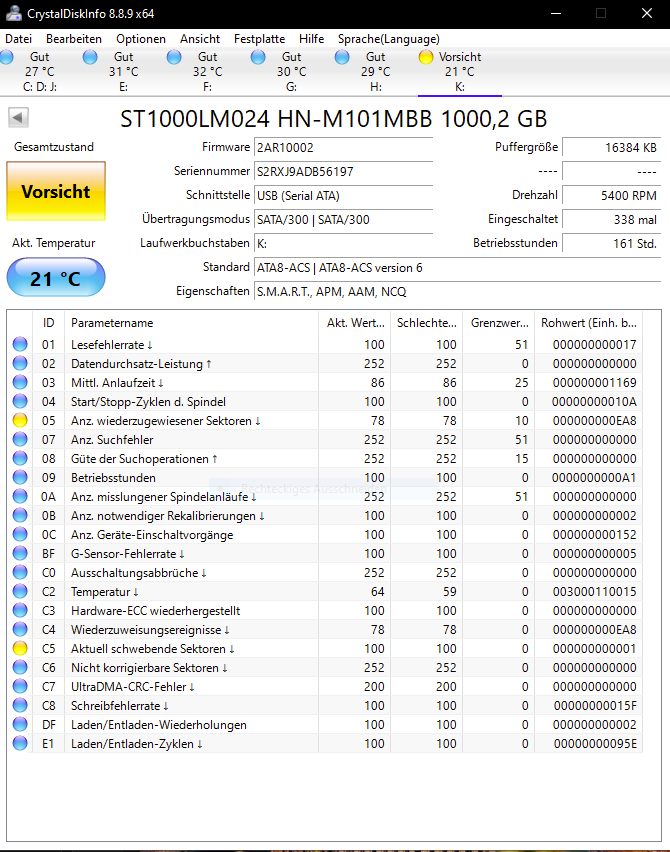670x852 pixels.
Task: Select the Aktuell schwebende Sektoren row text
Action: point(153,649)
